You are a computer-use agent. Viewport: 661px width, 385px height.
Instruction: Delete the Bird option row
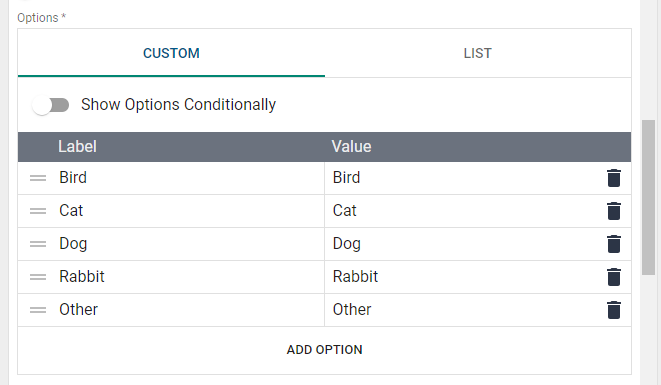614,178
